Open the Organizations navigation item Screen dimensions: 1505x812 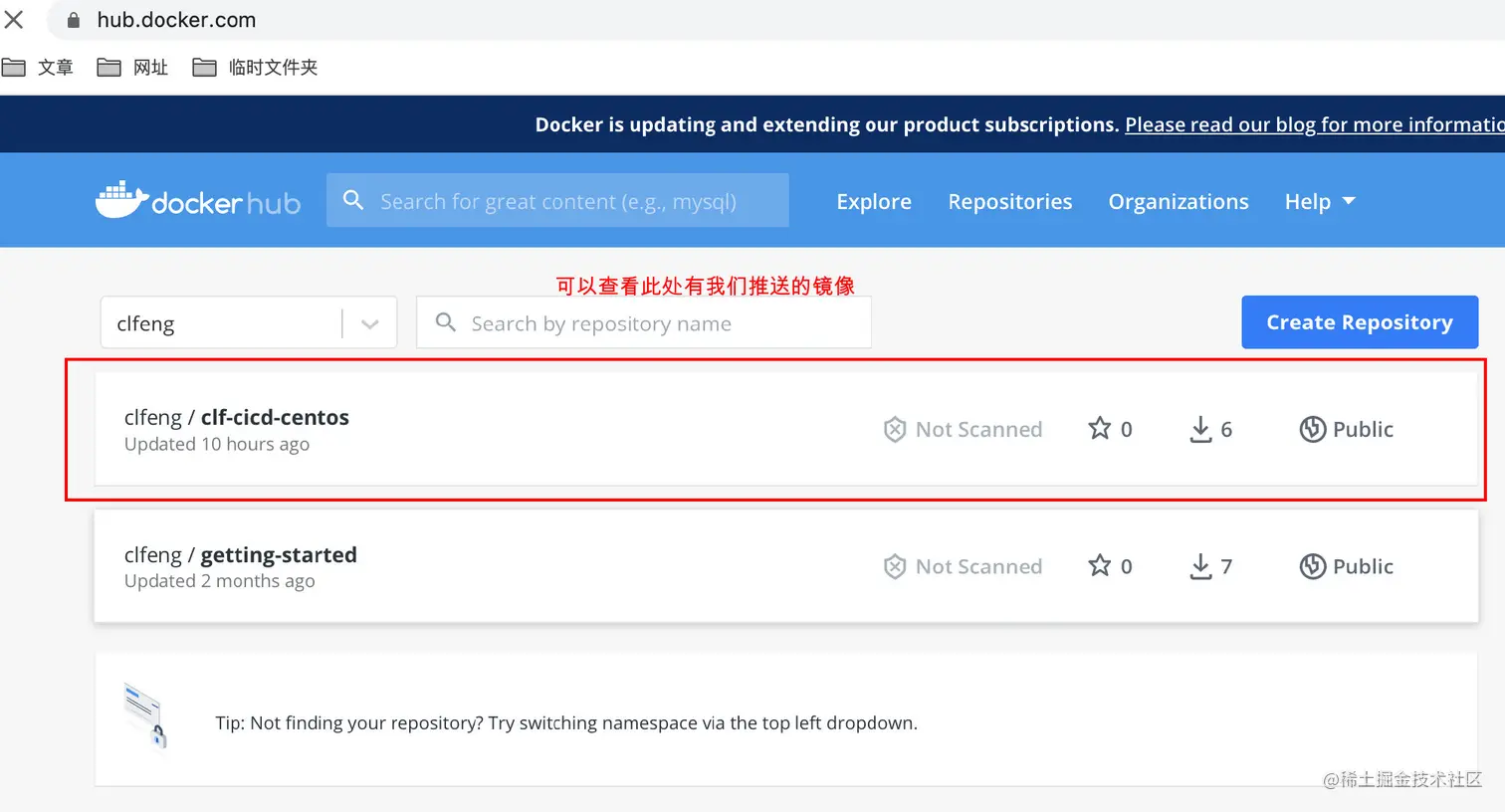(x=1179, y=201)
